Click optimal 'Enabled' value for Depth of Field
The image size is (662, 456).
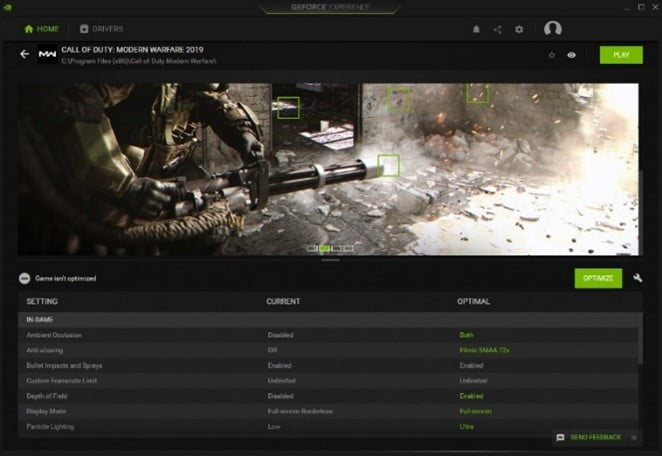[x=471, y=396]
